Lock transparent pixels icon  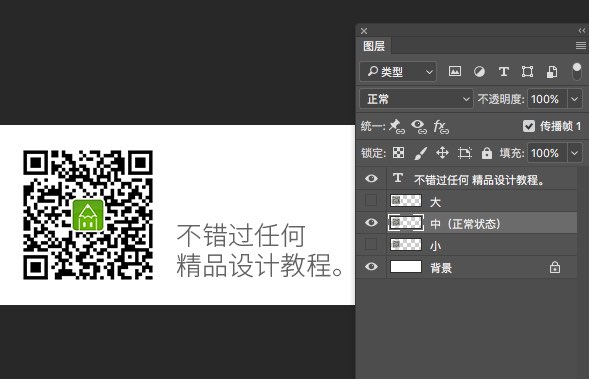pos(399,153)
